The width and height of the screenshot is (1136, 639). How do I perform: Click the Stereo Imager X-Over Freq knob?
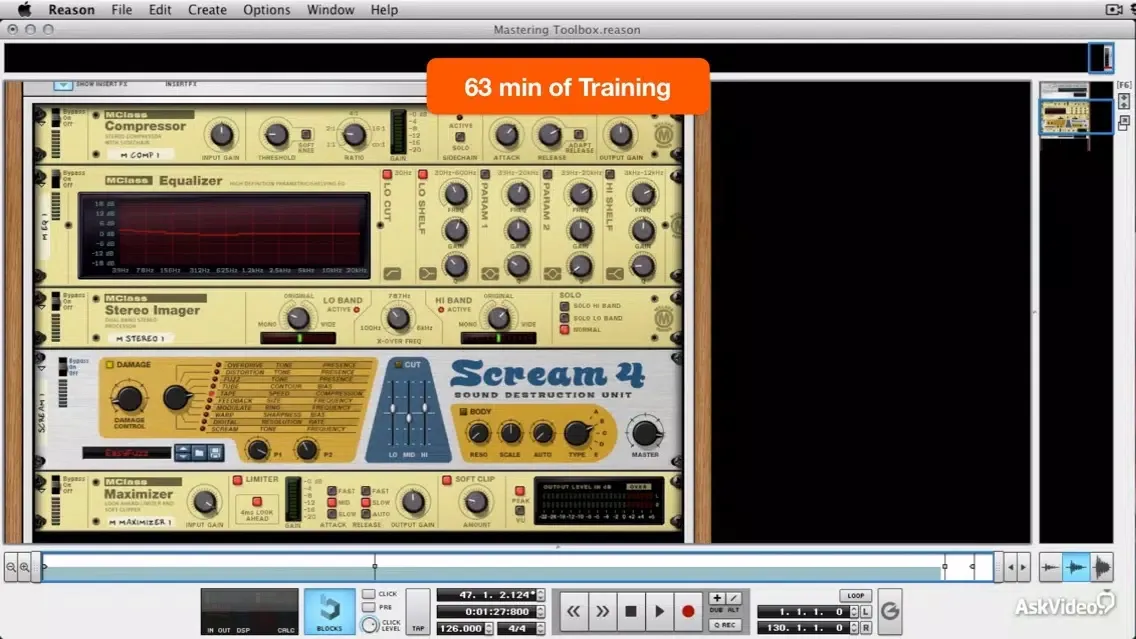click(x=397, y=319)
